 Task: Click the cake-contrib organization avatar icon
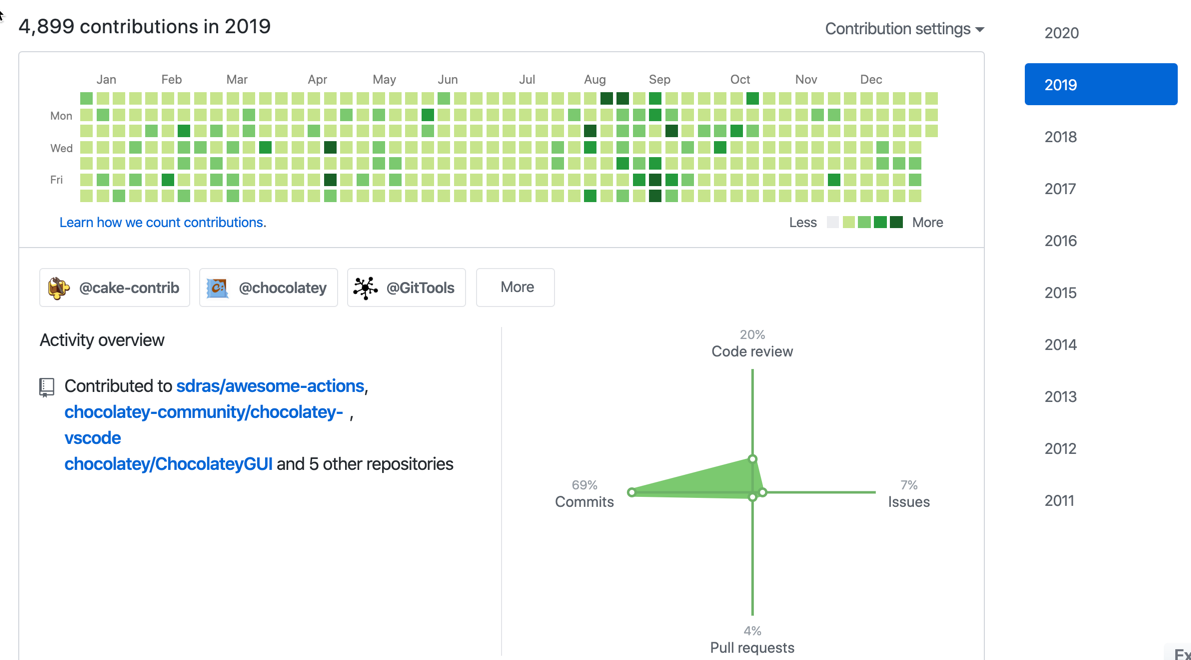coord(59,288)
